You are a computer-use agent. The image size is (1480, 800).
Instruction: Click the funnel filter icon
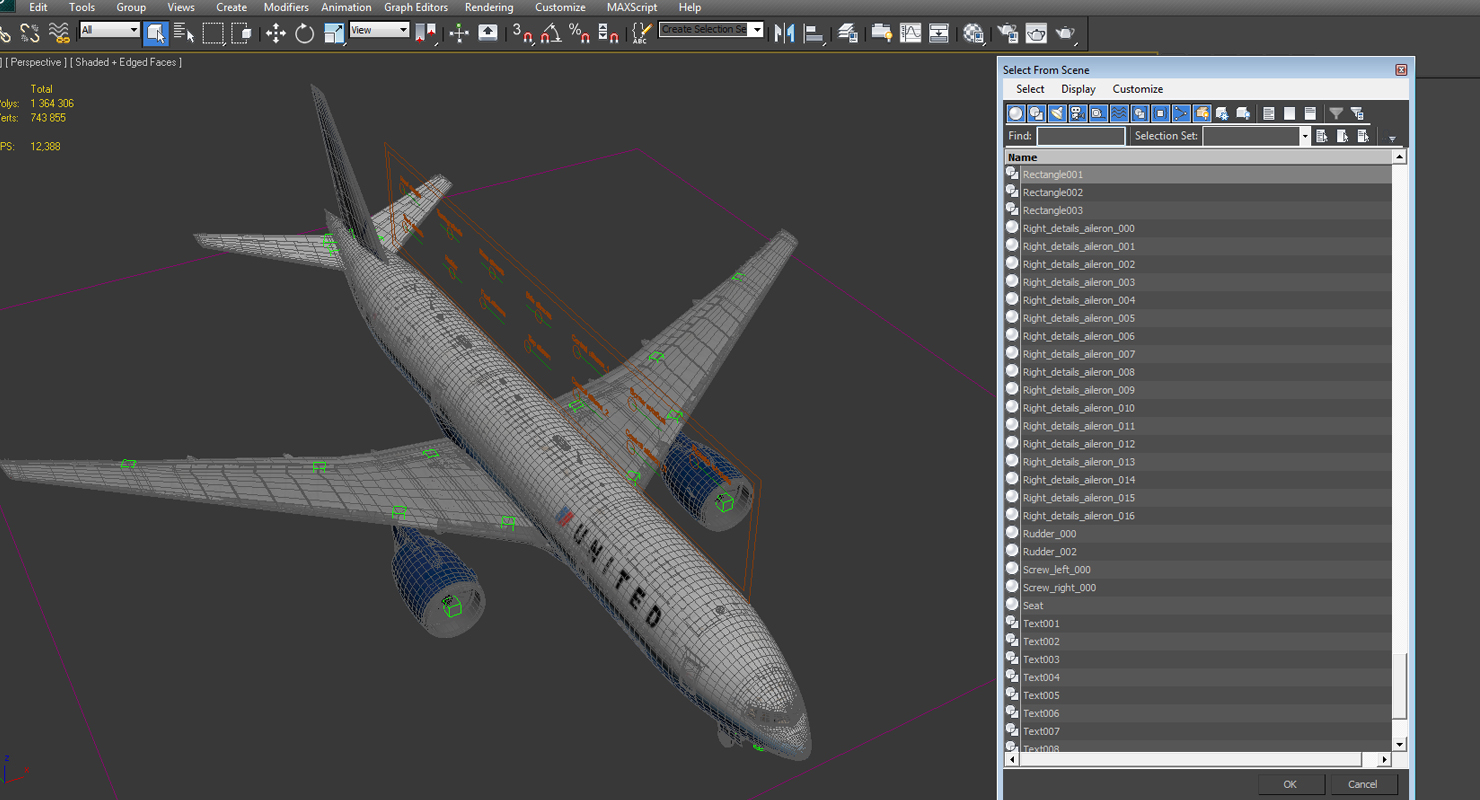[x=1336, y=113]
